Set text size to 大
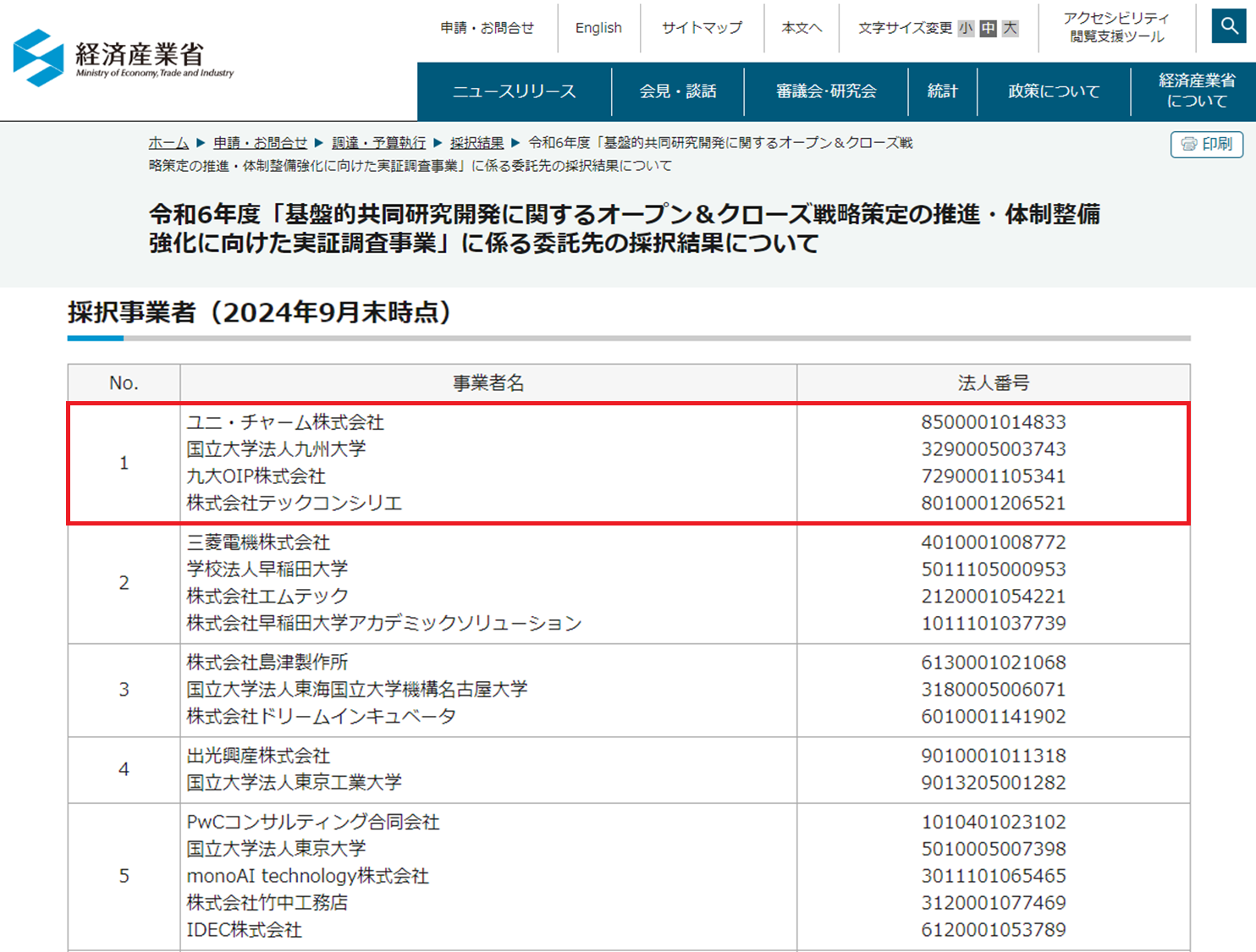The image size is (1256, 952). [x=1010, y=28]
